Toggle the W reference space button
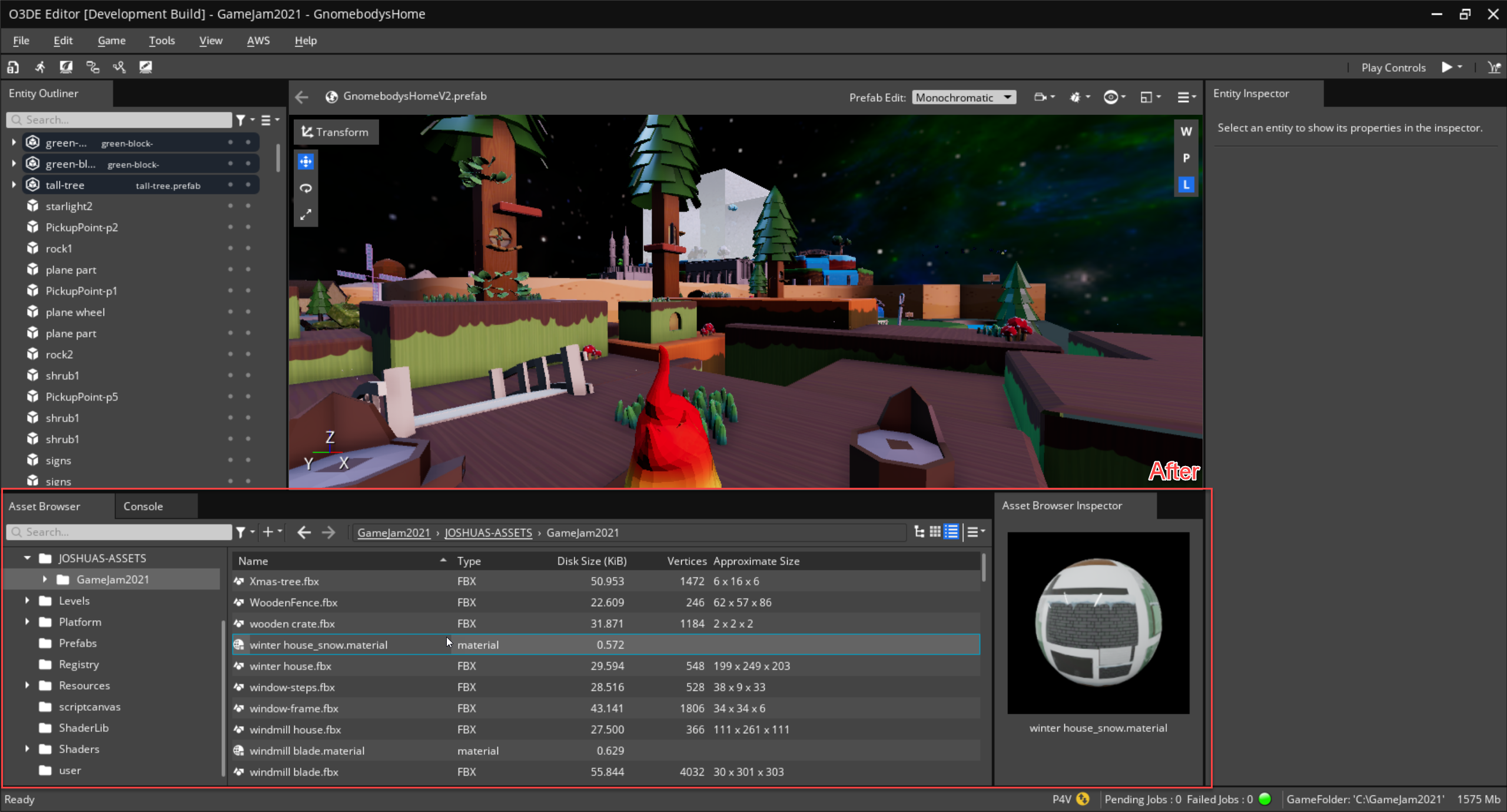1507x812 pixels. [1186, 131]
